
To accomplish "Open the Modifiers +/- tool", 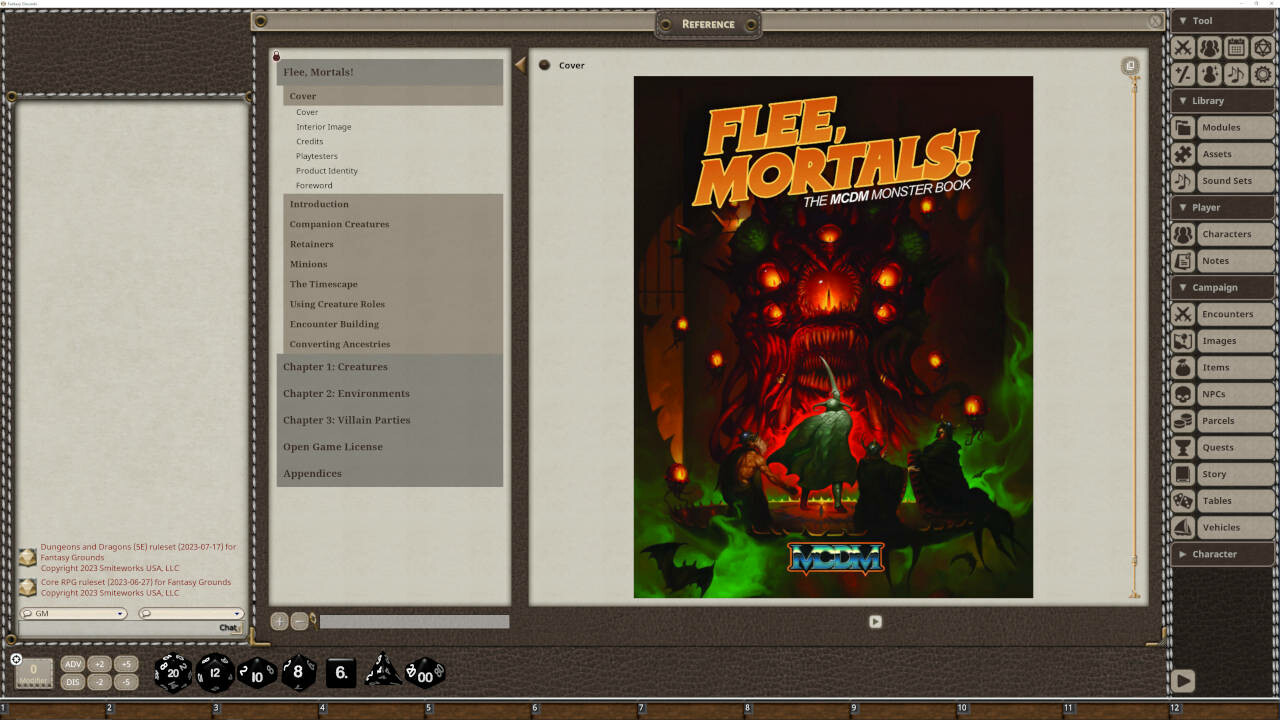I will click(1183, 74).
